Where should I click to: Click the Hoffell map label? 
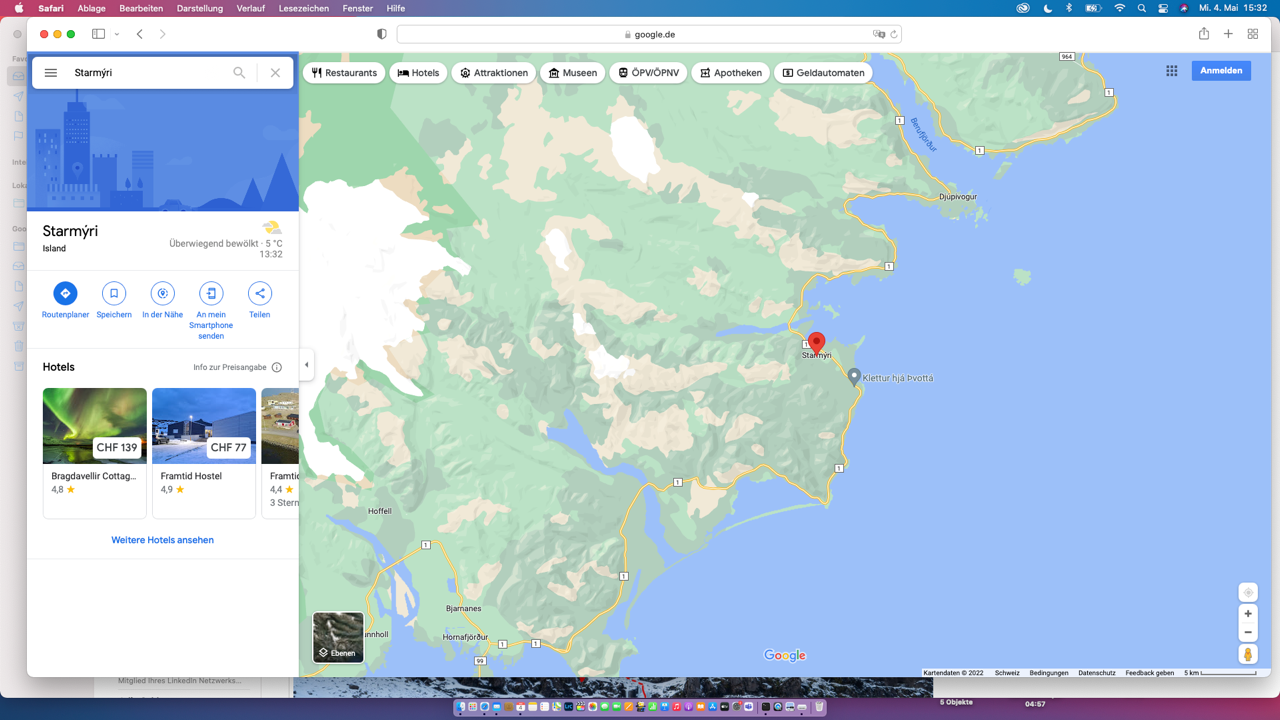pos(380,511)
